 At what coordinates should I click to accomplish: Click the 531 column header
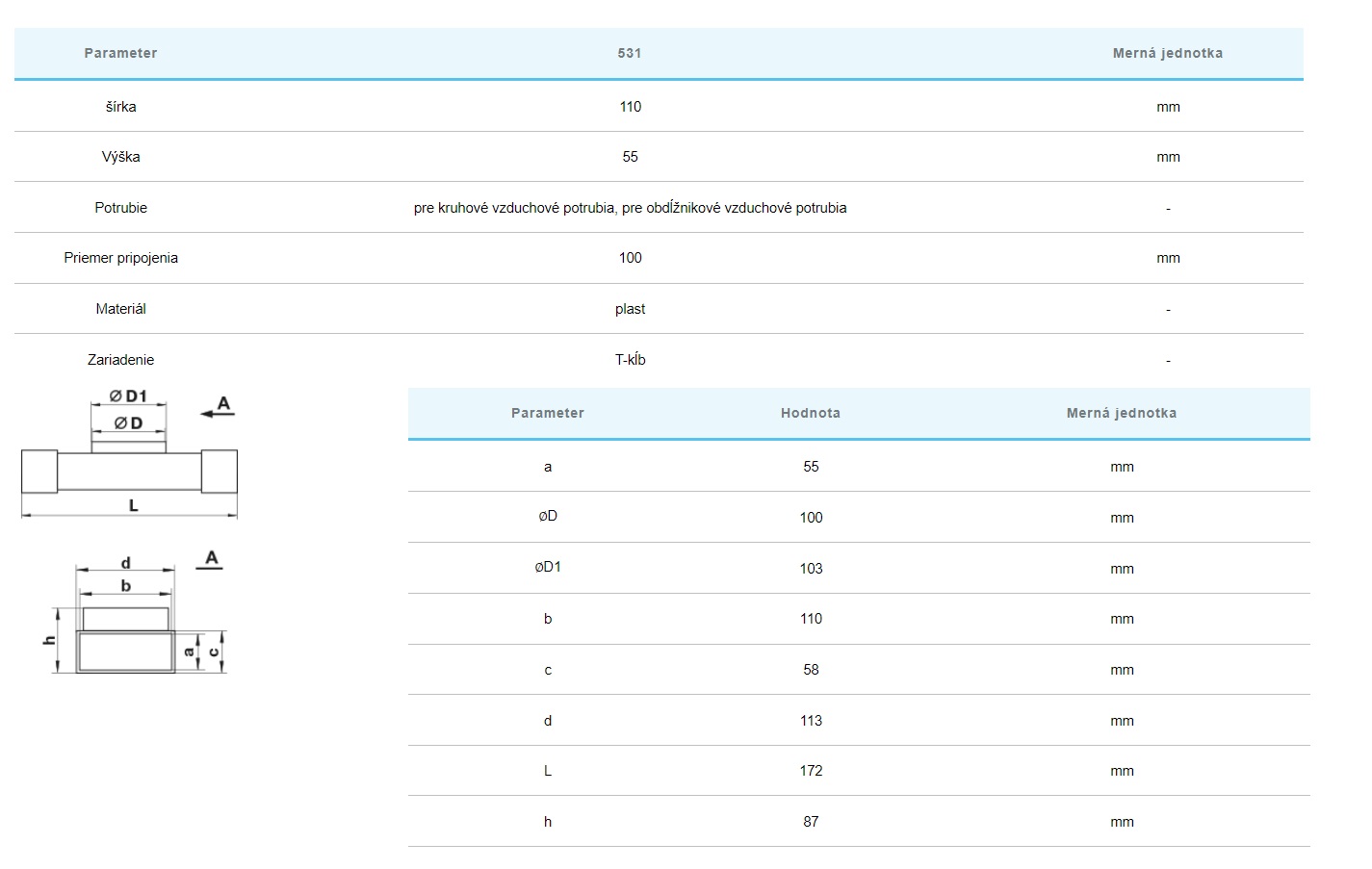pos(630,53)
